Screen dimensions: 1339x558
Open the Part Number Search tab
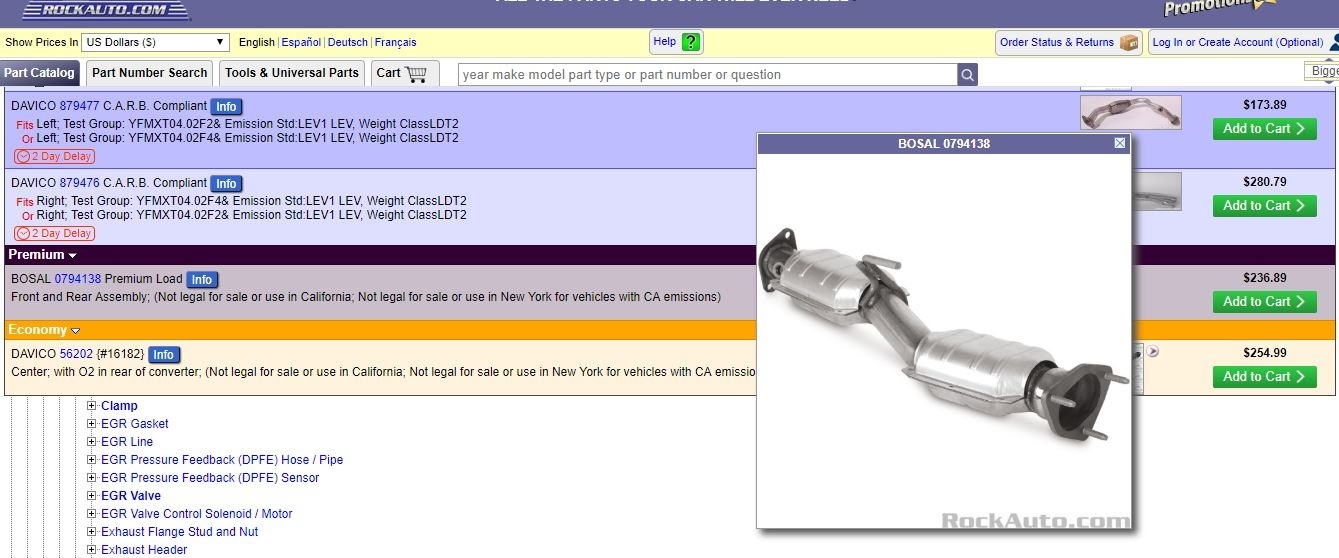pyautogui.click(x=150, y=73)
